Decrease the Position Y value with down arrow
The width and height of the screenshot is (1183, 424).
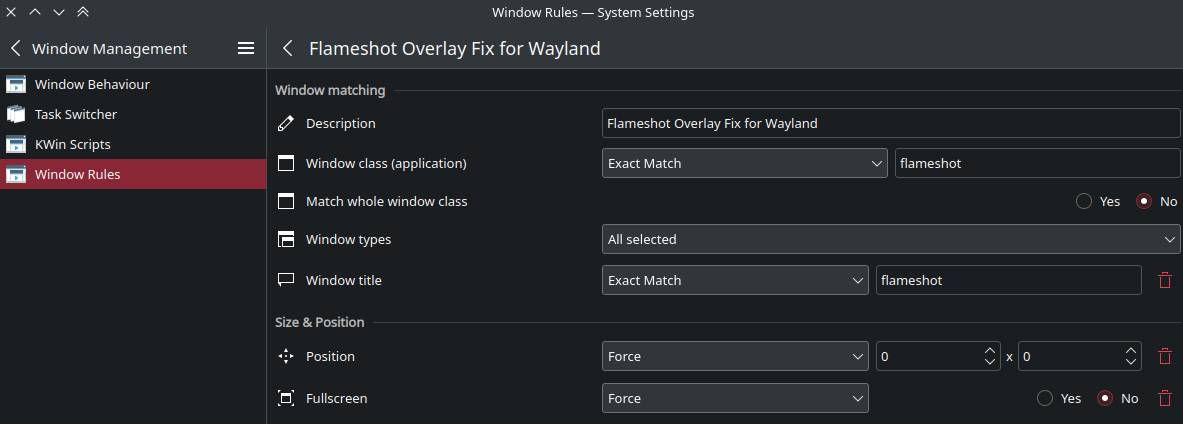[x=1131, y=362]
